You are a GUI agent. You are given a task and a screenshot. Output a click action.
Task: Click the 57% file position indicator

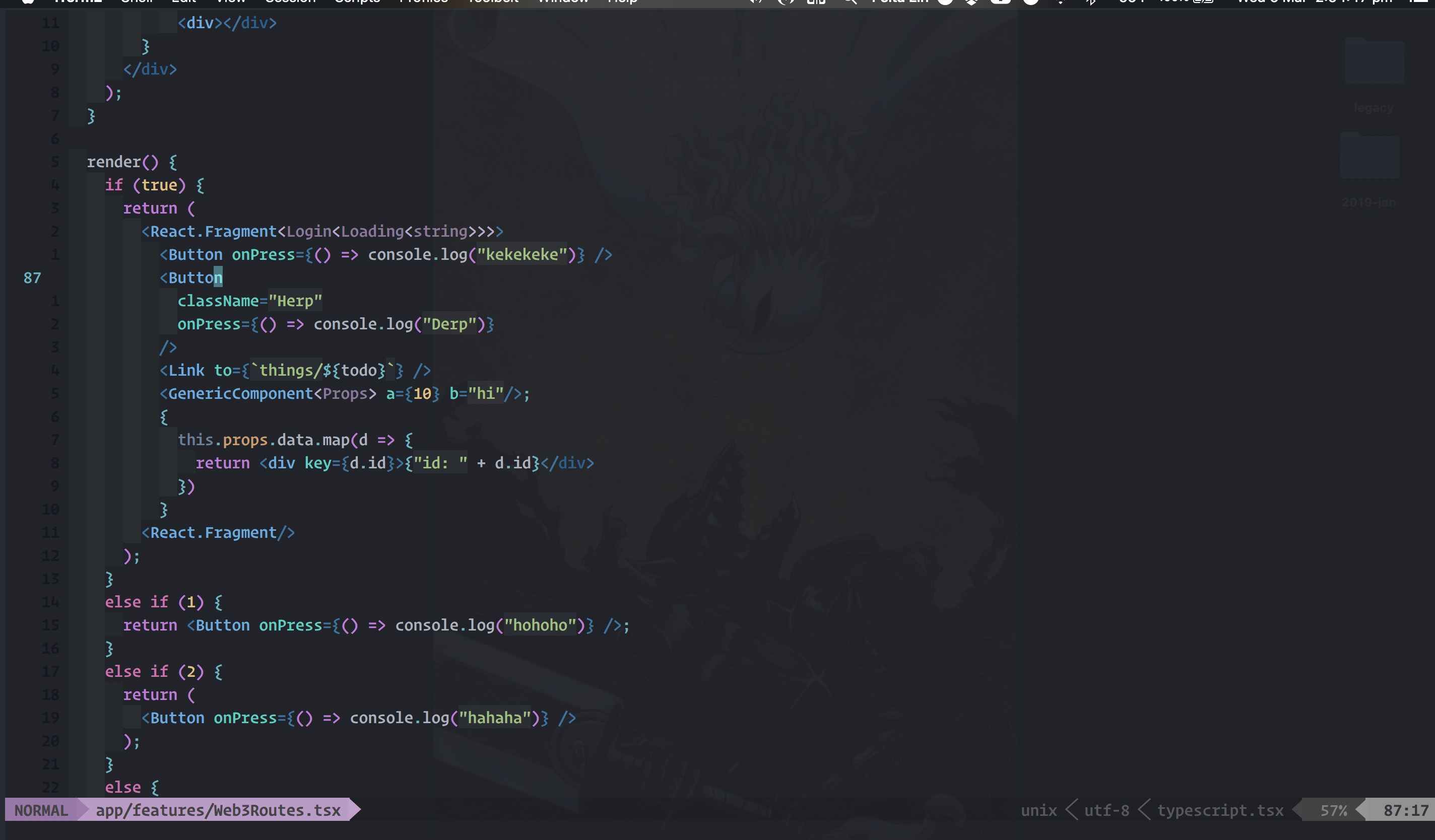tap(1333, 810)
